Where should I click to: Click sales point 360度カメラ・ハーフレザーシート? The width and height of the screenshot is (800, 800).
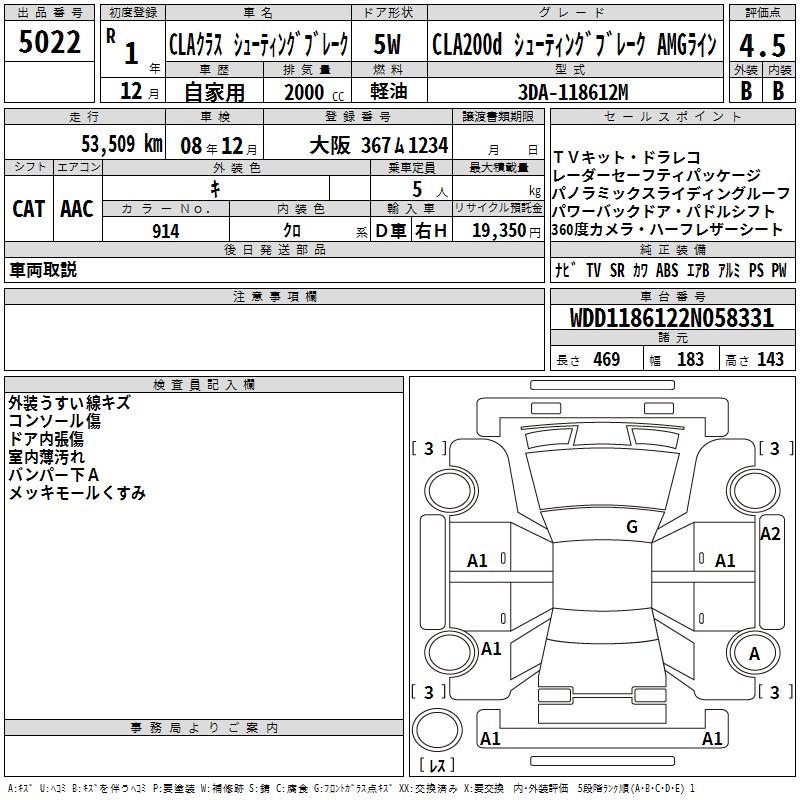point(667,229)
